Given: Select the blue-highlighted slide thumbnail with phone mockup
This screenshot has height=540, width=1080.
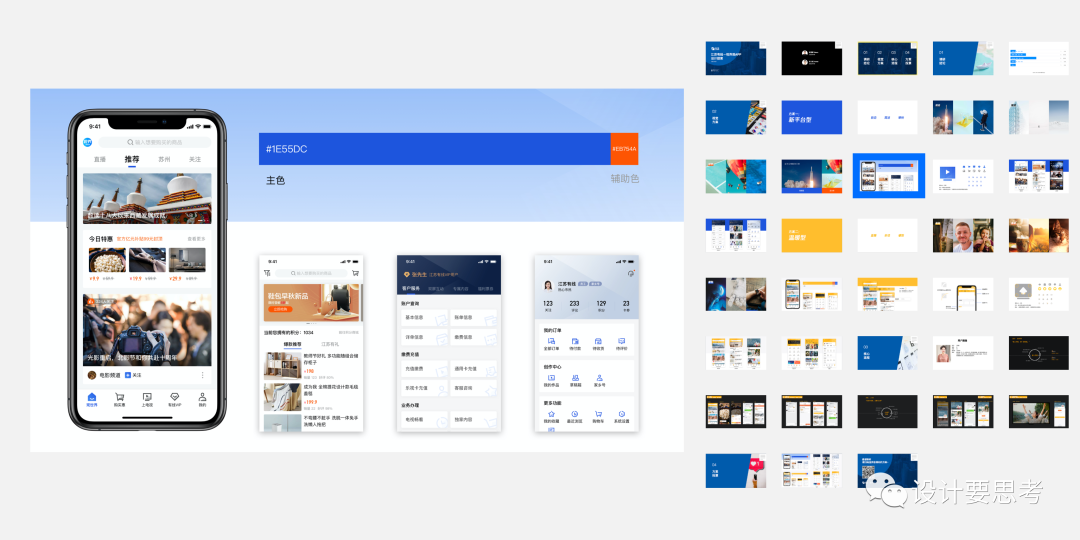Looking at the screenshot, I should (888, 176).
